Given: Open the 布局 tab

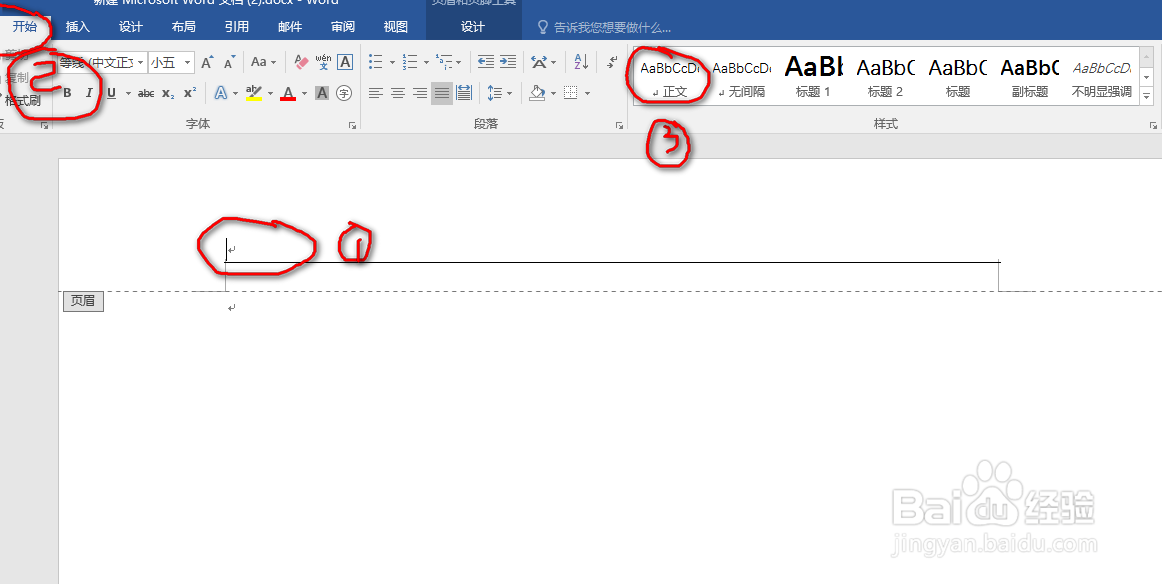Looking at the screenshot, I should point(184,27).
